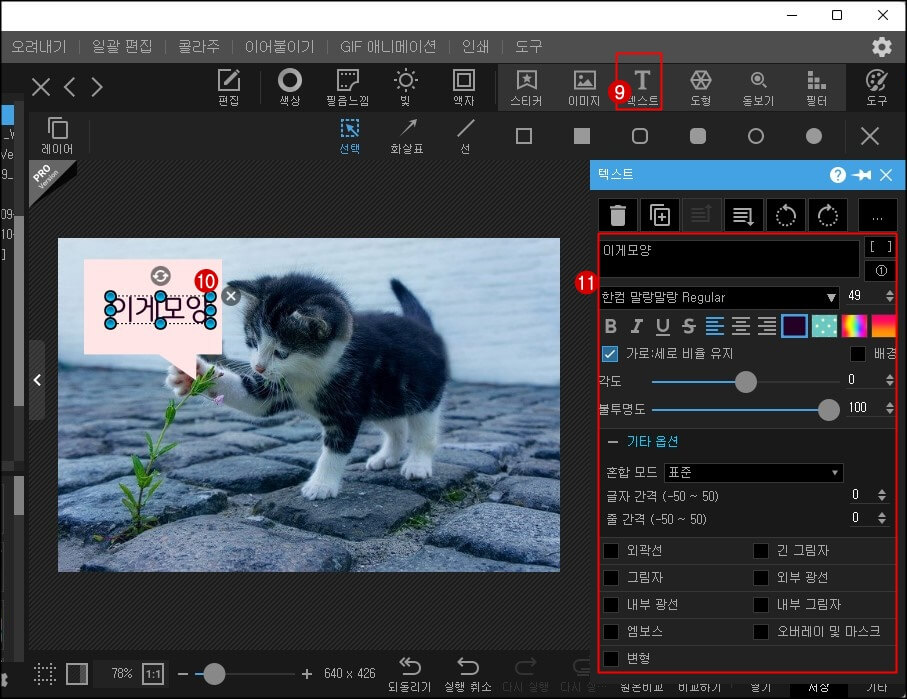Click the 되돌리기 revert button
907x699 pixels.
(410, 675)
